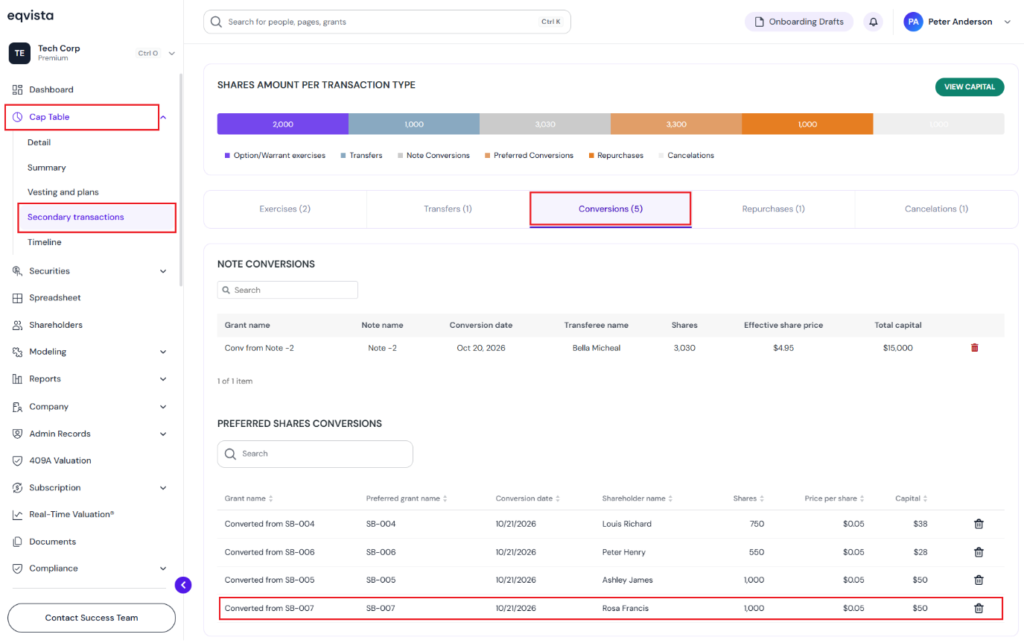Open Vesting and plans page
This screenshot has width=1024, height=643.
click(63, 192)
